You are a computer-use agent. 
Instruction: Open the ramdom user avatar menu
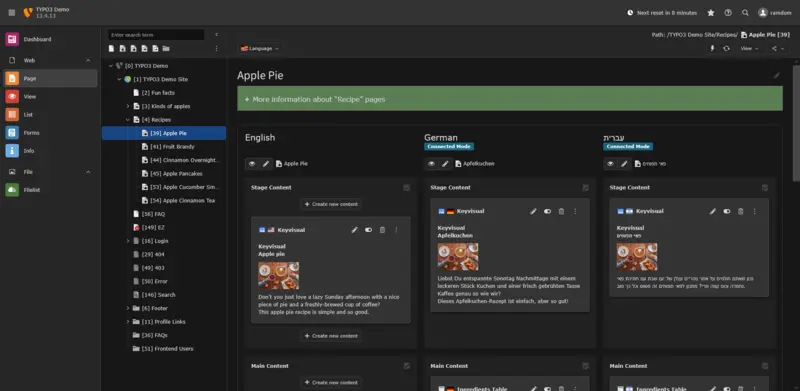pos(774,13)
